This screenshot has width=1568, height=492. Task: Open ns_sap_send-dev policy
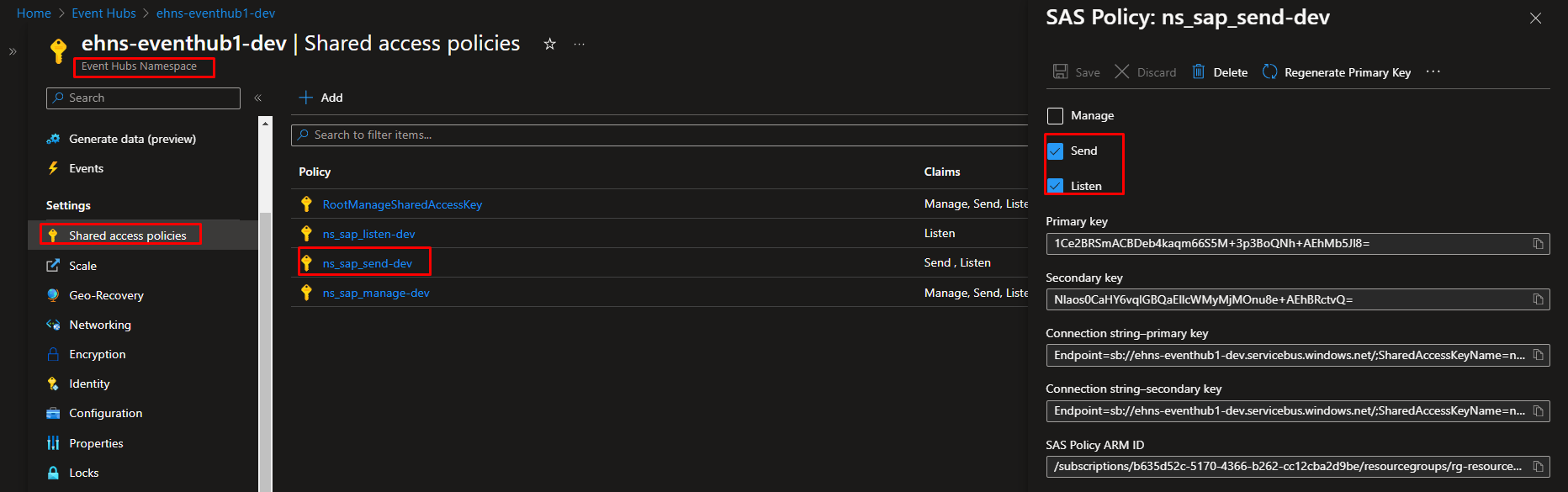[368, 263]
